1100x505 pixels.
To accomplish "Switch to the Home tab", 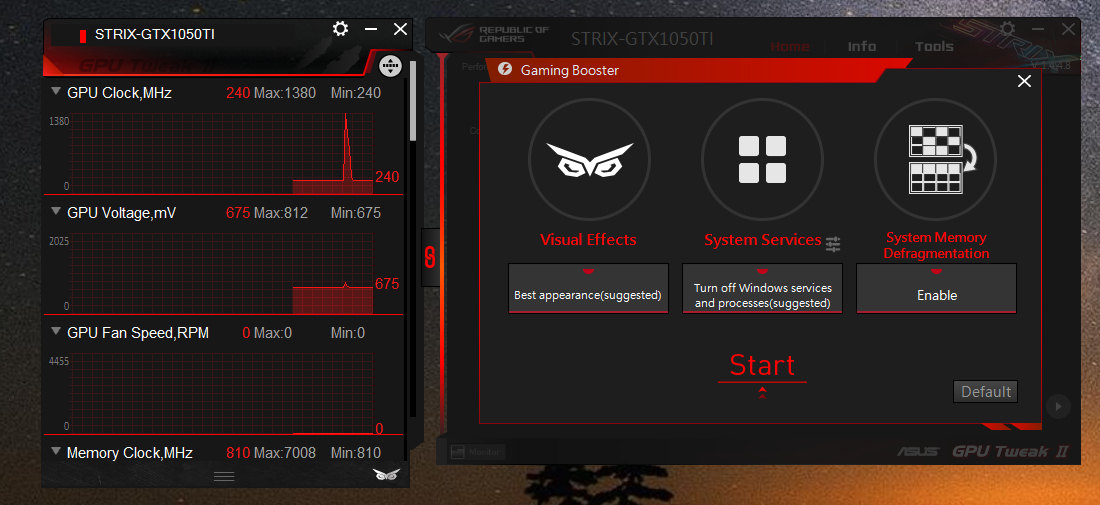I will tap(790, 46).
